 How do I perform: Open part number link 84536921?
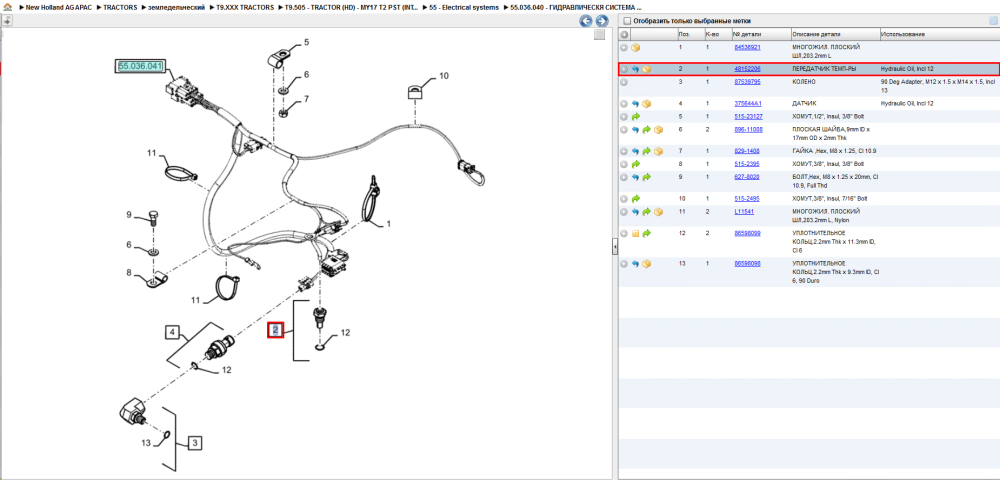(x=747, y=48)
